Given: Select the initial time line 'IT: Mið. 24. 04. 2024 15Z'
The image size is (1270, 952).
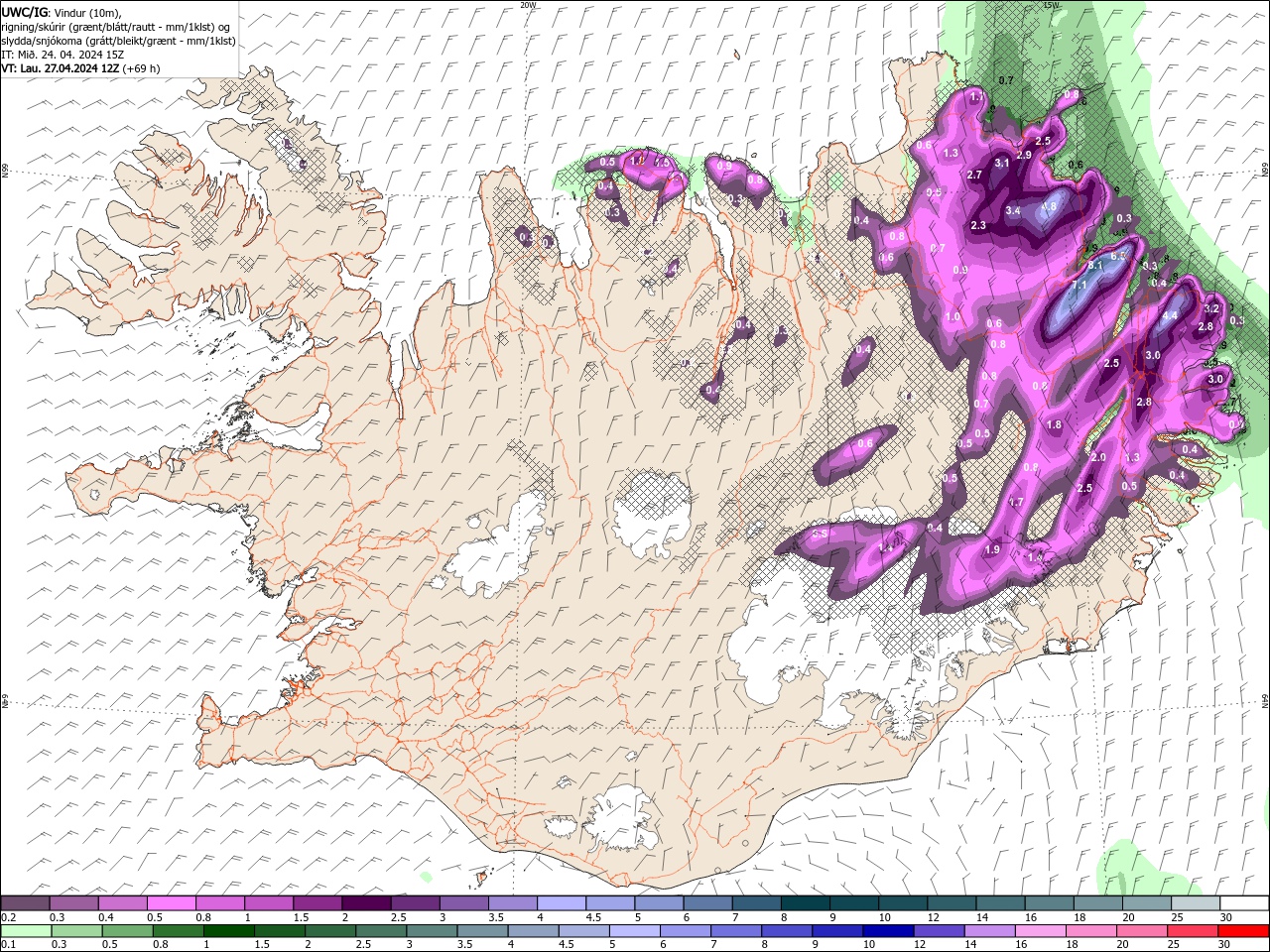Looking at the screenshot, I should tap(63, 55).
